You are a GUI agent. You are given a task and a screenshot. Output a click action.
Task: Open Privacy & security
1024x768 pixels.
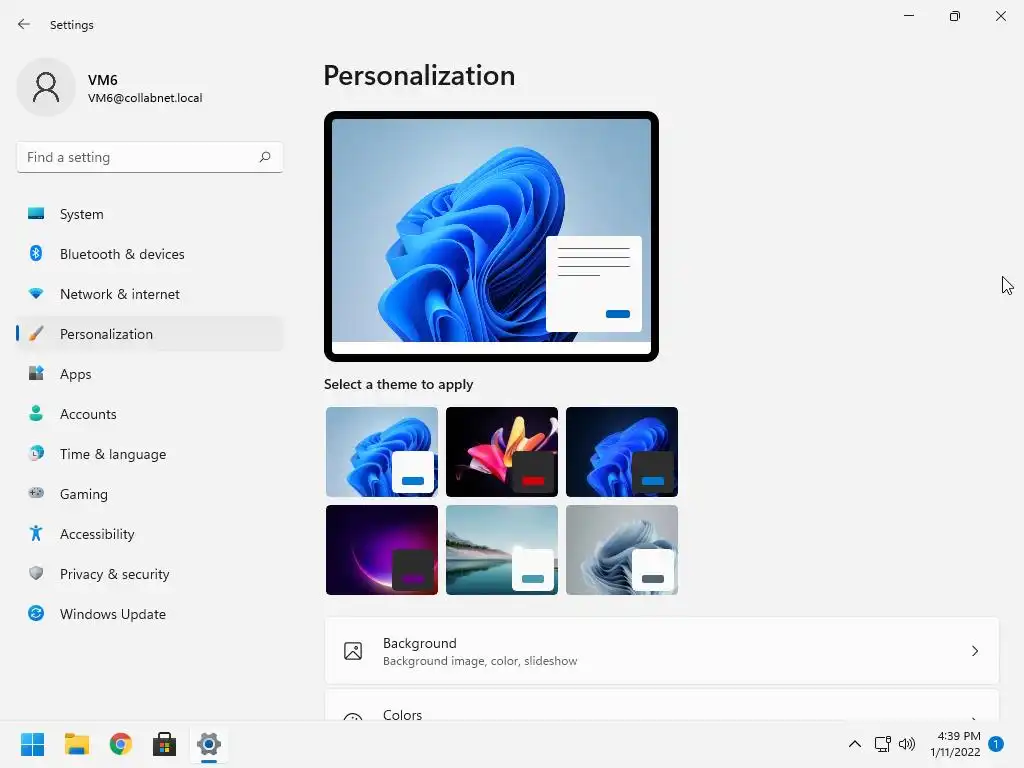(x=150, y=573)
